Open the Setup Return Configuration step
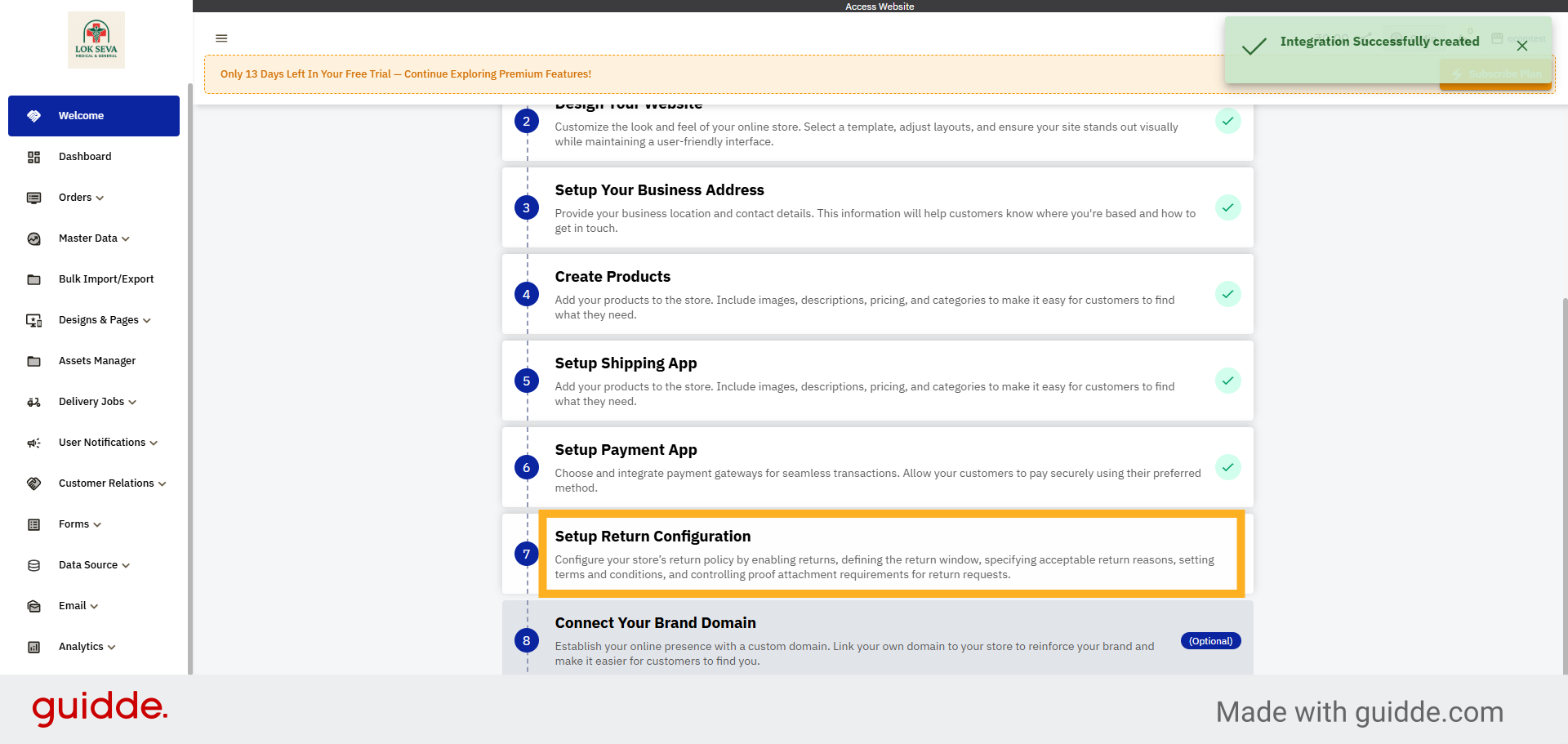The image size is (1568, 744). [x=877, y=554]
